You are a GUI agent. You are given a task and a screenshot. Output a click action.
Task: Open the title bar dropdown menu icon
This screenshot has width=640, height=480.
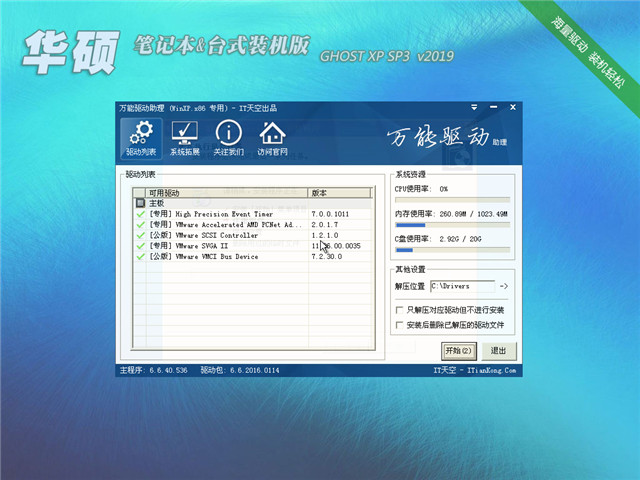click(x=474, y=107)
